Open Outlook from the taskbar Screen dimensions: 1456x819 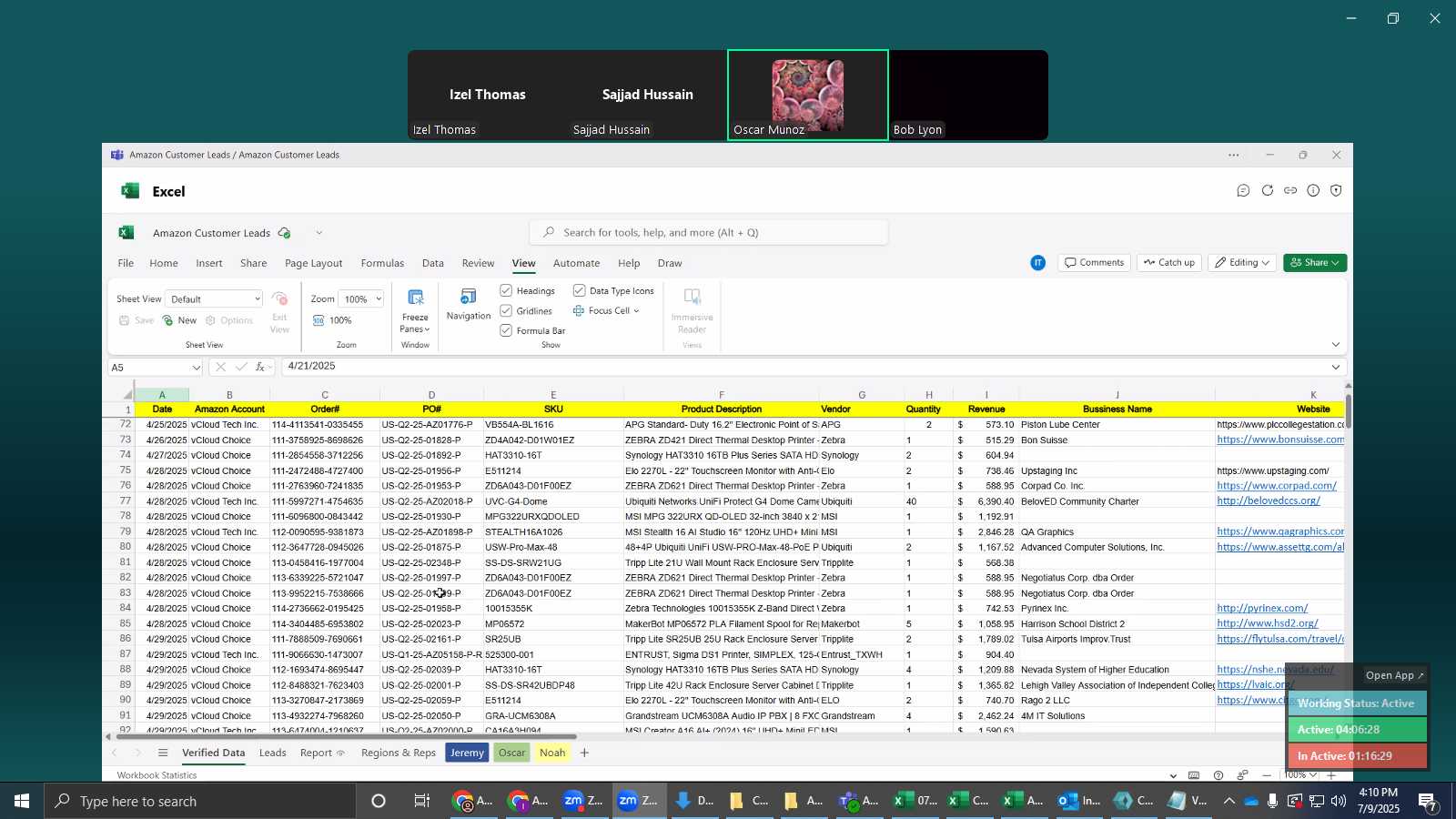tap(1080, 801)
